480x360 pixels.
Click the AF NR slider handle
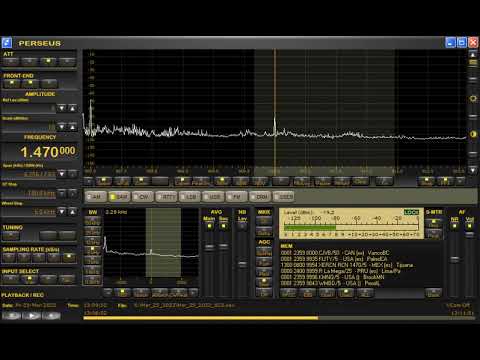[455, 259]
